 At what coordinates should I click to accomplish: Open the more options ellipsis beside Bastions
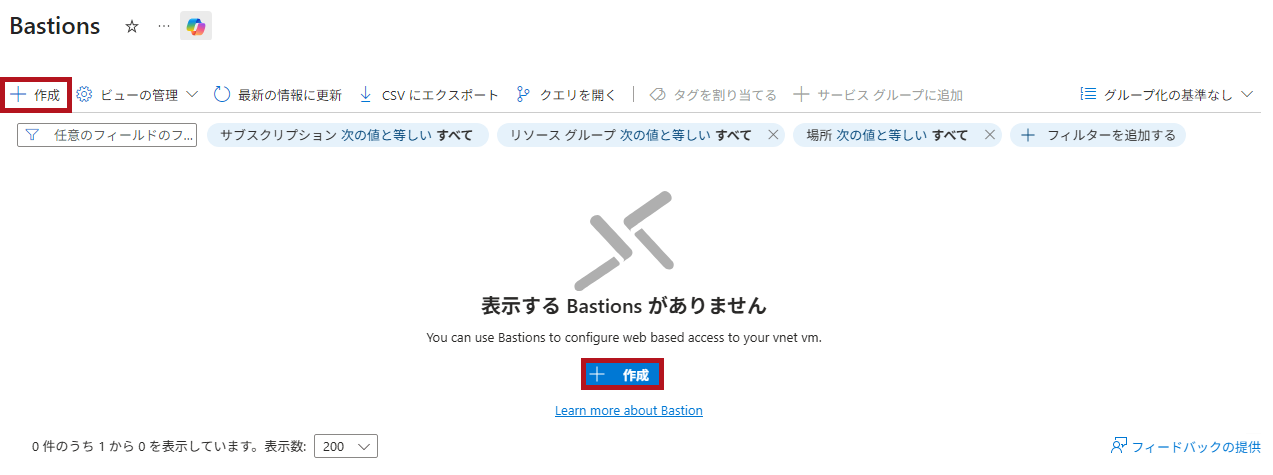click(x=164, y=27)
